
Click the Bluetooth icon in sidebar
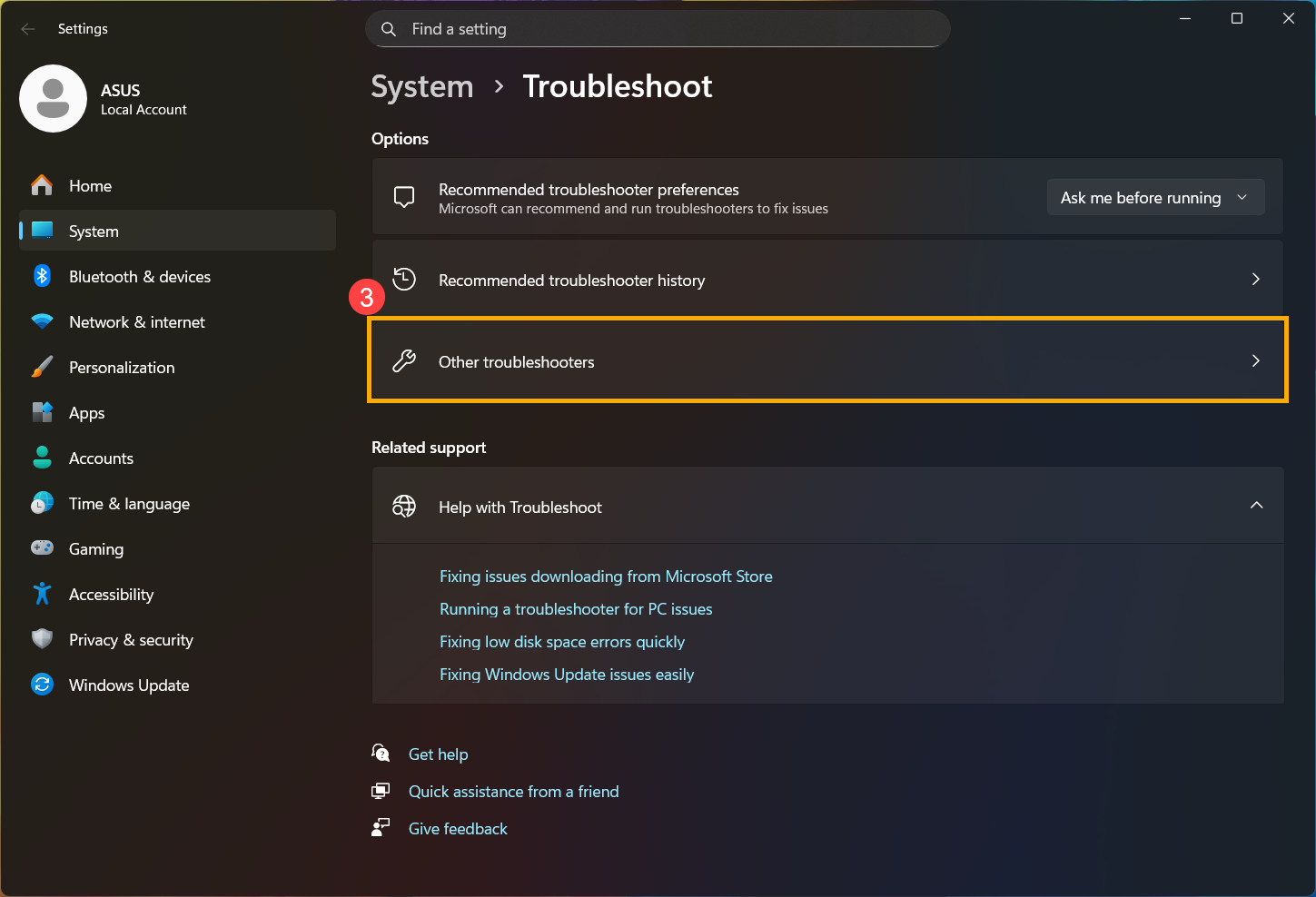coord(42,276)
